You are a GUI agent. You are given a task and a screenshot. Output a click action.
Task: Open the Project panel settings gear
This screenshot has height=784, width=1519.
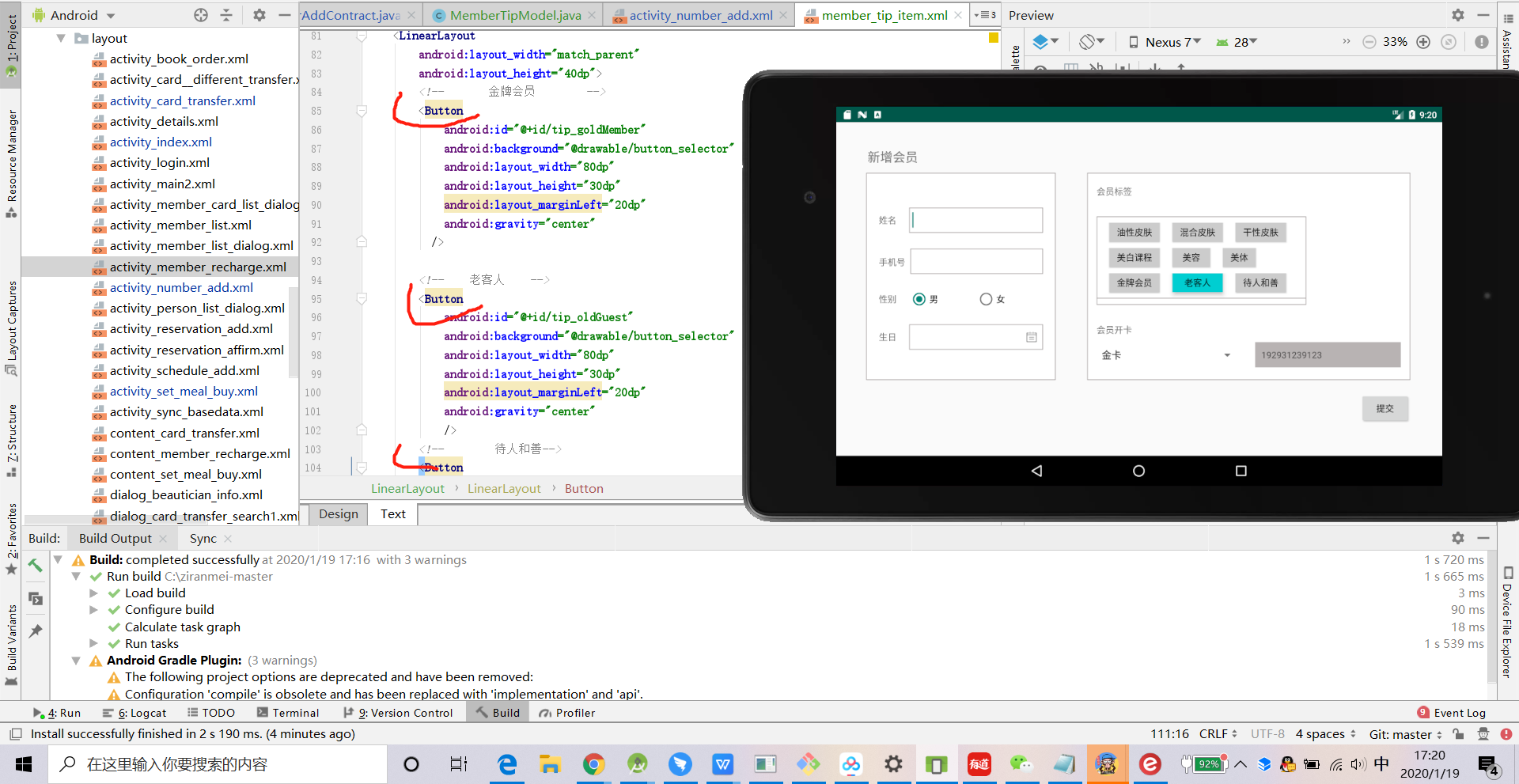coord(259,15)
